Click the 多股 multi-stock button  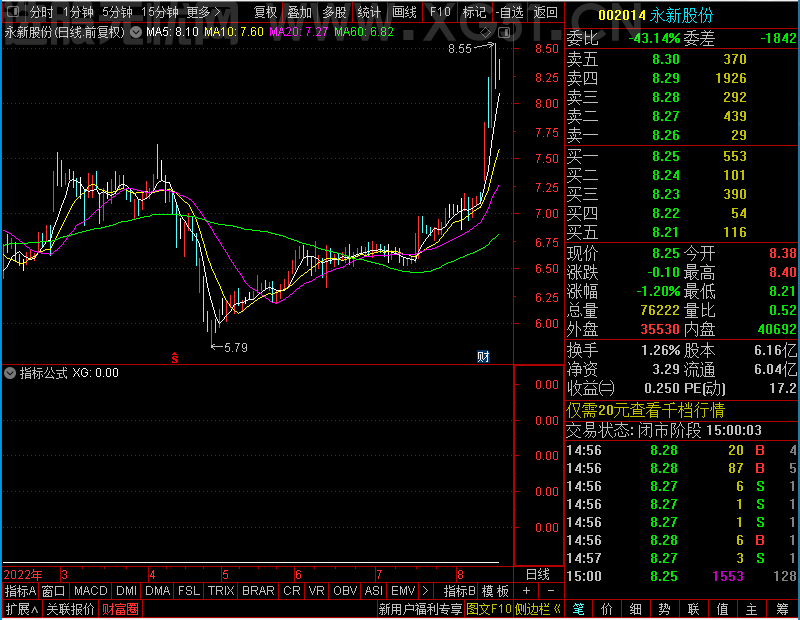(335, 12)
